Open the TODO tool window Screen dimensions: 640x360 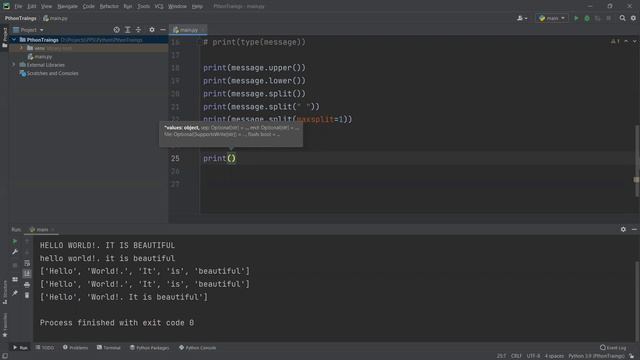pyautogui.click(x=44, y=348)
